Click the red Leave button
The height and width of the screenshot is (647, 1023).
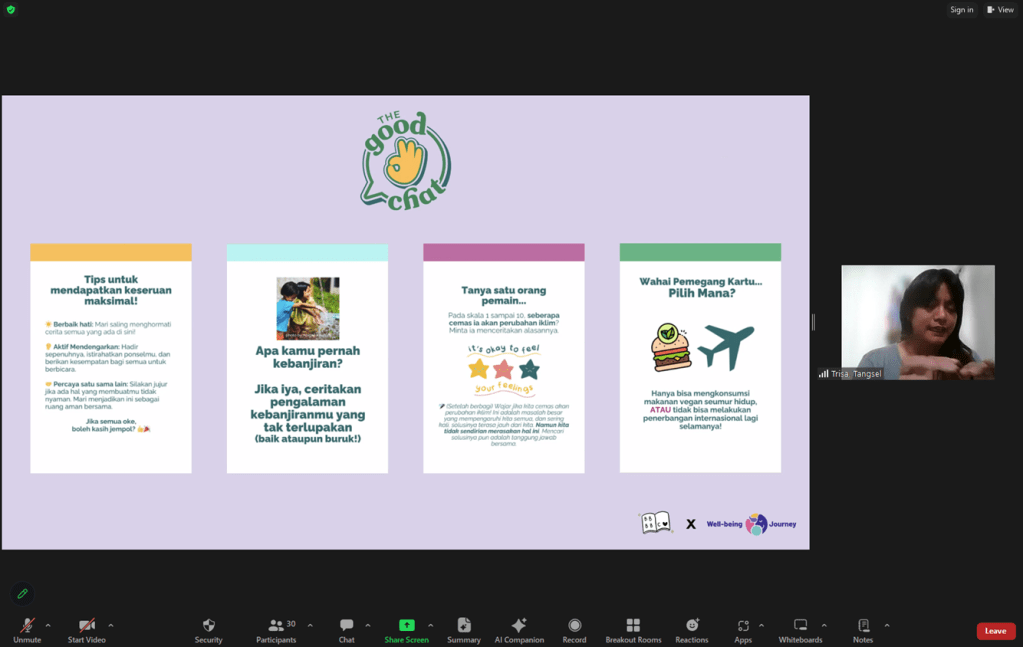995,631
